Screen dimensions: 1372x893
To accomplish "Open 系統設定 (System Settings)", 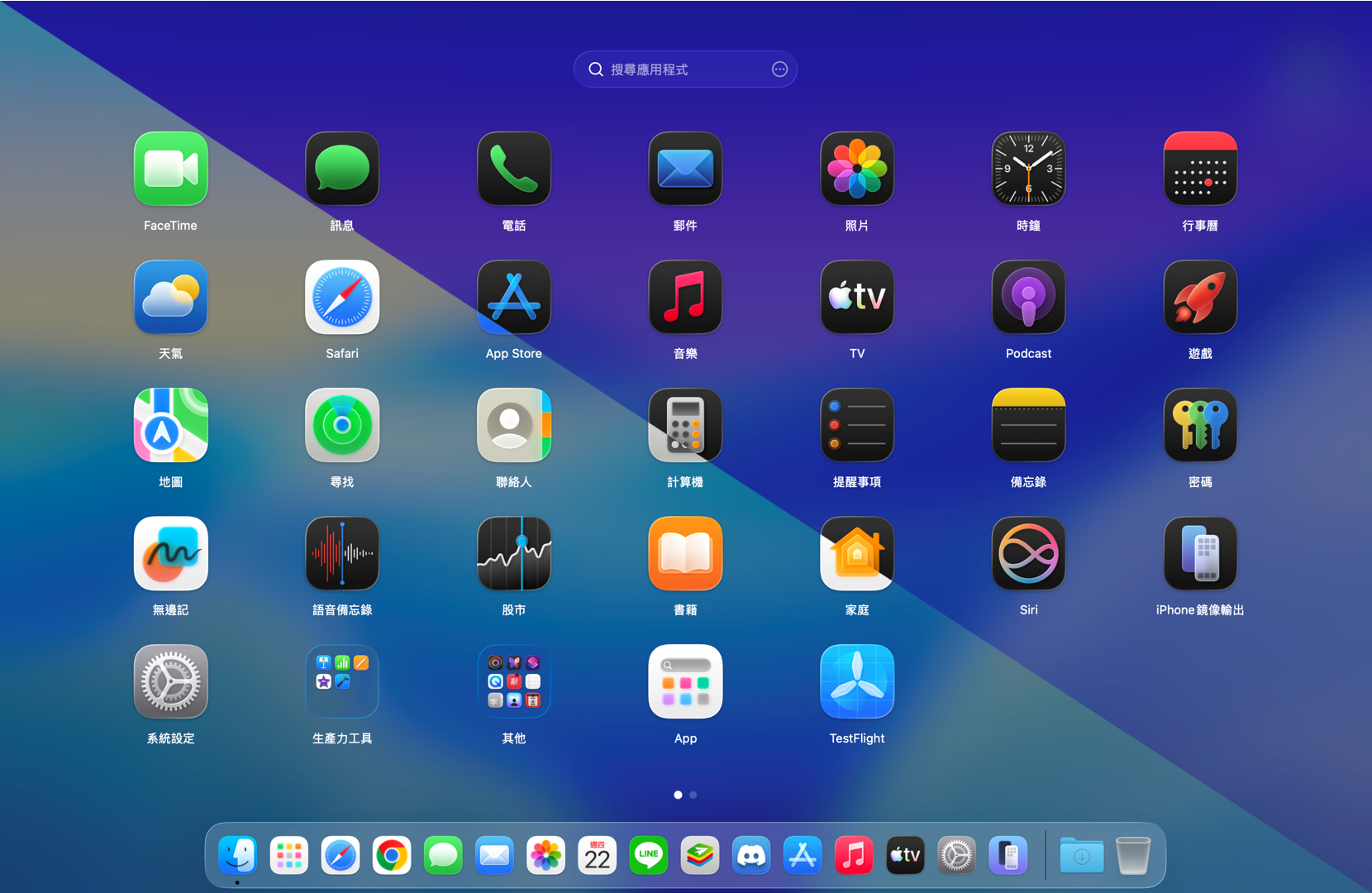I will (x=170, y=681).
